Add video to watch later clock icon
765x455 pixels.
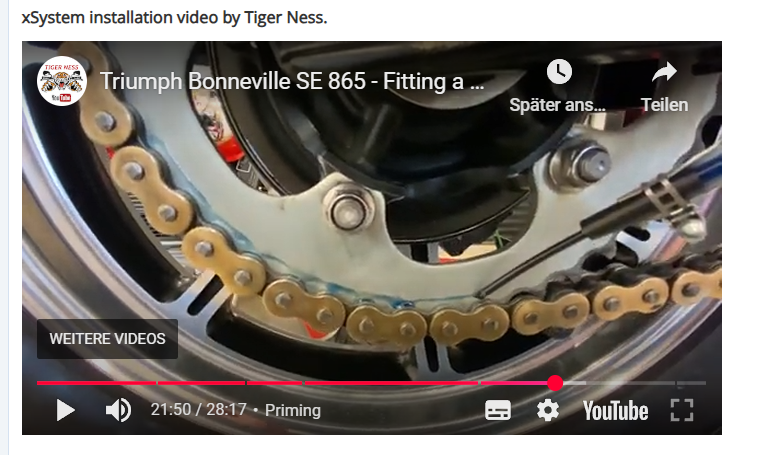pyautogui.click(x=559, y=72)
